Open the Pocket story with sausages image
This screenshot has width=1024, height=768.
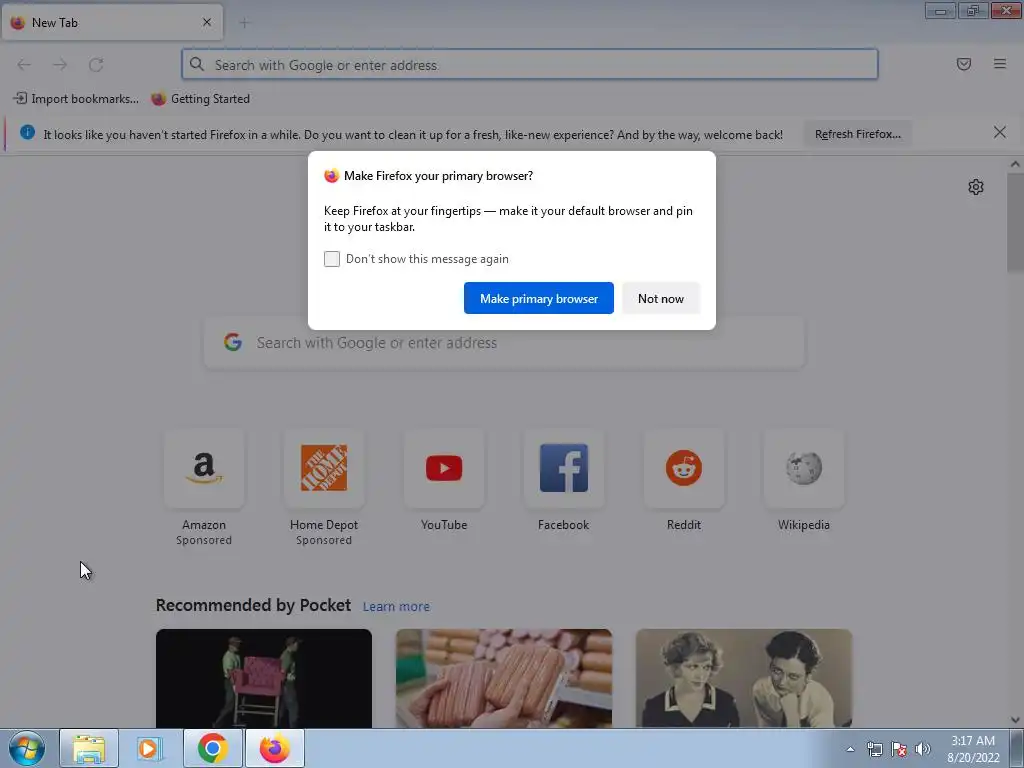pos(504,678)
